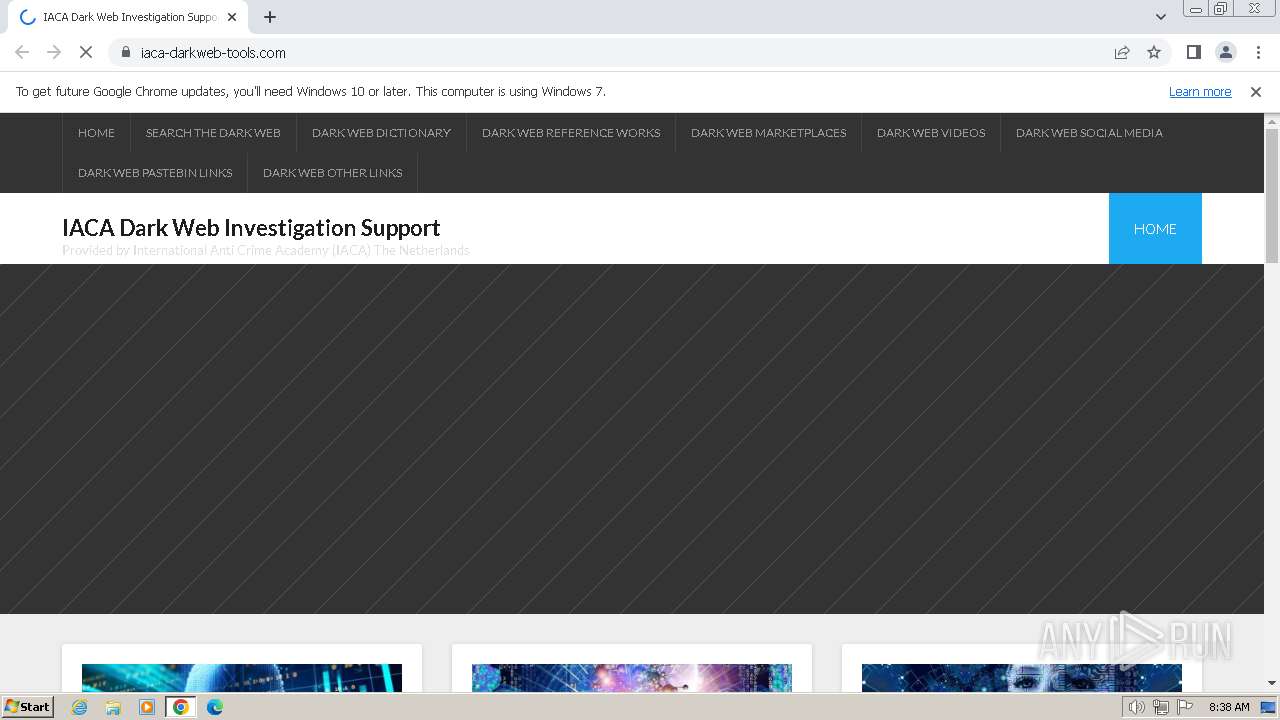Click the system clock showing 8:38 AM
This screenshot has height=720, width=1280.
1229,707
